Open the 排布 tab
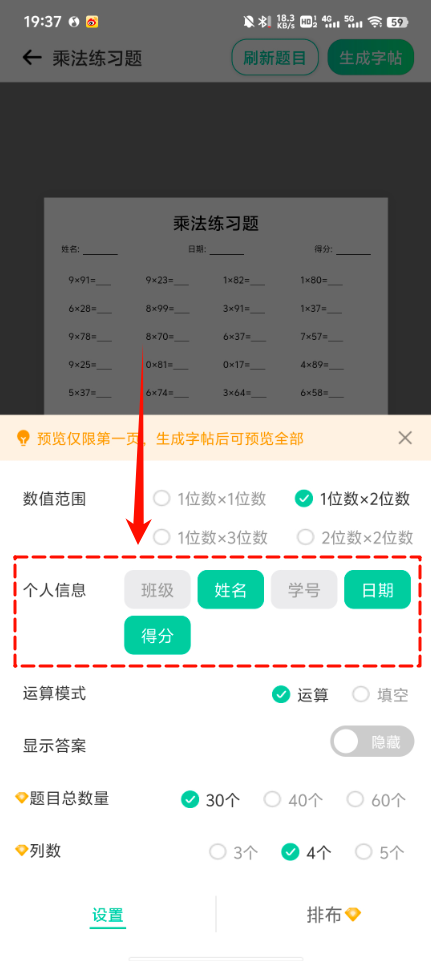The image size is (431, 961). [334, 915]
